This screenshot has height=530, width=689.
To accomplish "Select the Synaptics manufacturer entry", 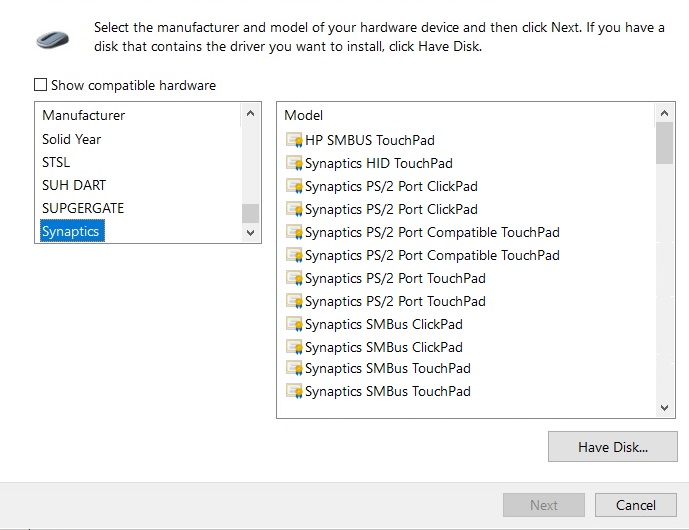I will 71,231.
